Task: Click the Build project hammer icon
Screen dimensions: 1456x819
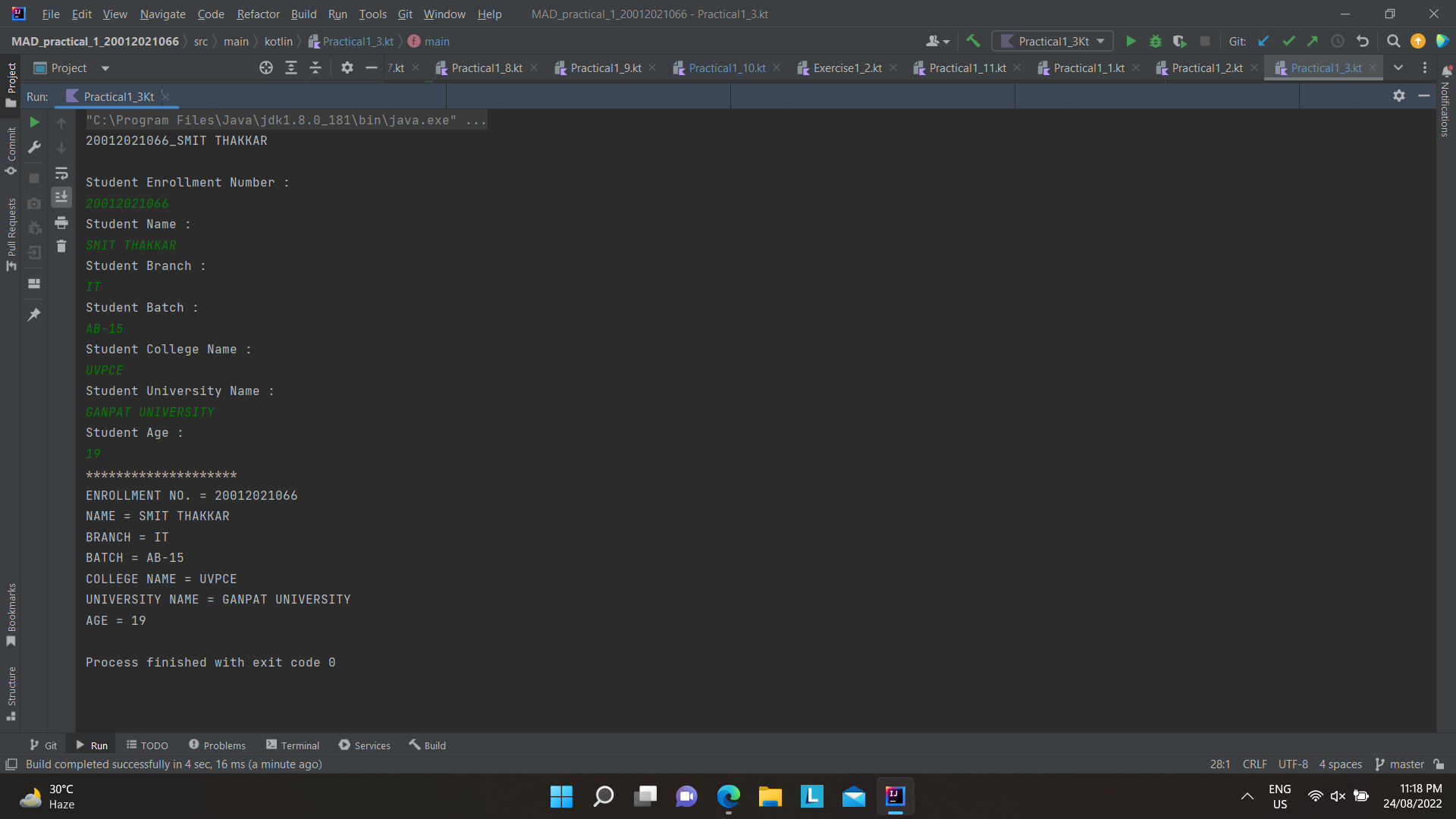Action: [973, 42]
